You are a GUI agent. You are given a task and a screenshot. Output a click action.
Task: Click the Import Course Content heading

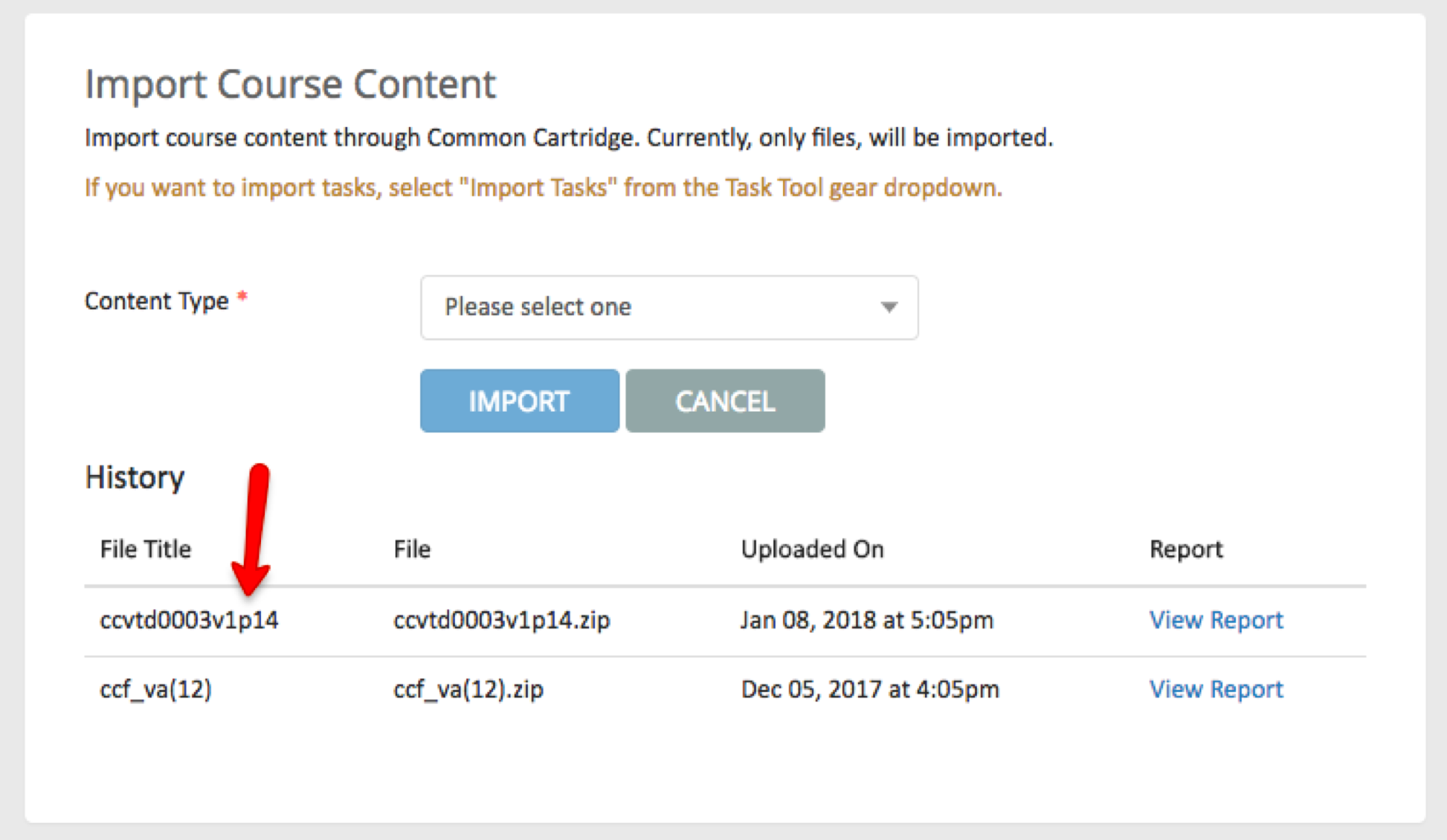tap(290, 83)
